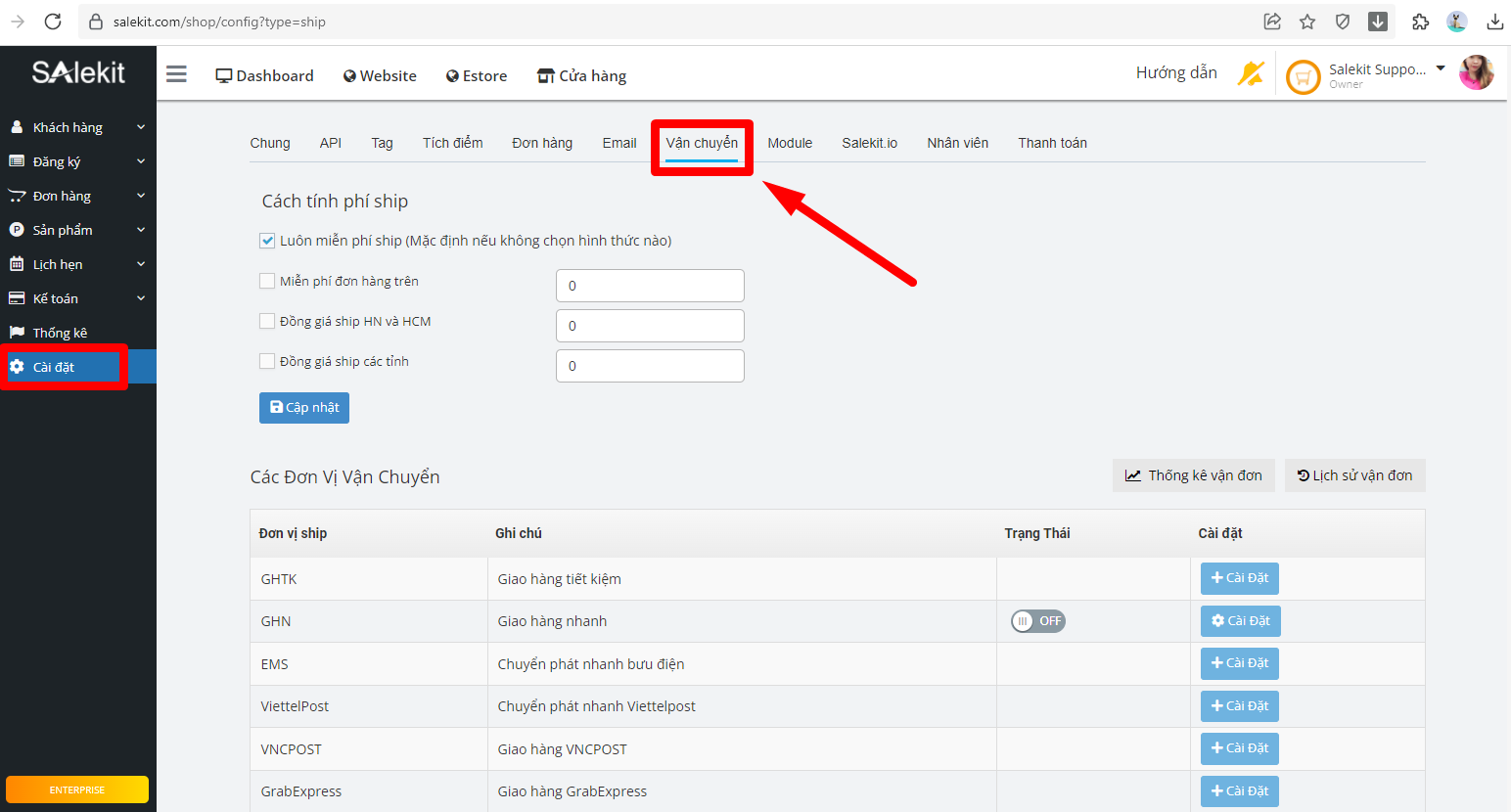Click Cài Đặt for GHTK
1511x812 pixels.
coord(1240,578)
